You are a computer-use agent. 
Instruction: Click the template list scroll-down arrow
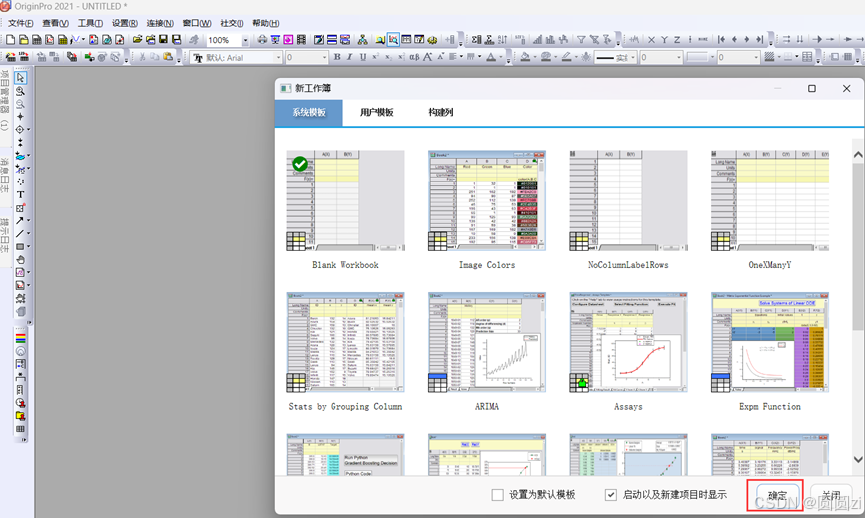(858, 460)
